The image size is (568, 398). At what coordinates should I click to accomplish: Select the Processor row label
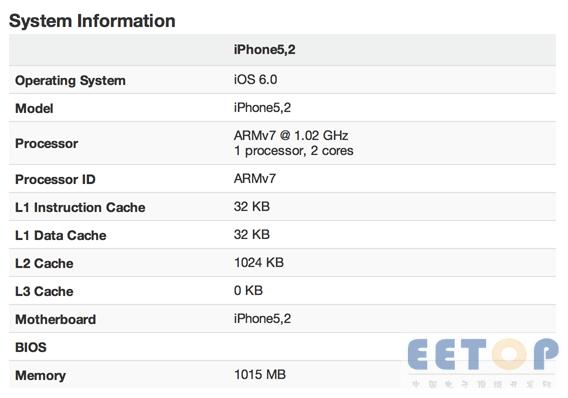coord(46,143)
